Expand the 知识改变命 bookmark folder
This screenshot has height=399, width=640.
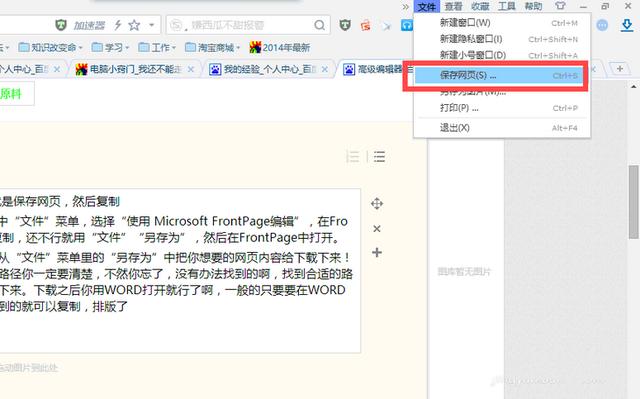click(x=50, y=48)
